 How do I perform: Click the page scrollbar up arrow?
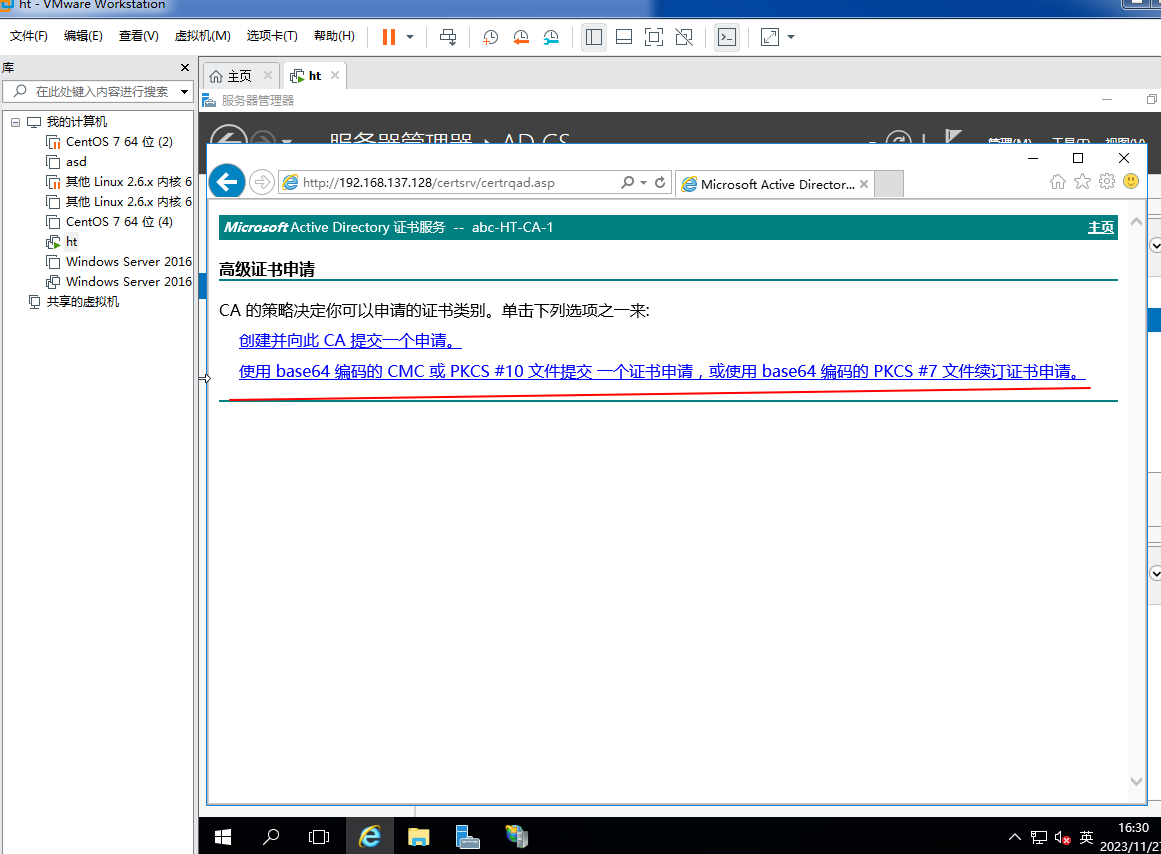click(x=1137, y=221)
